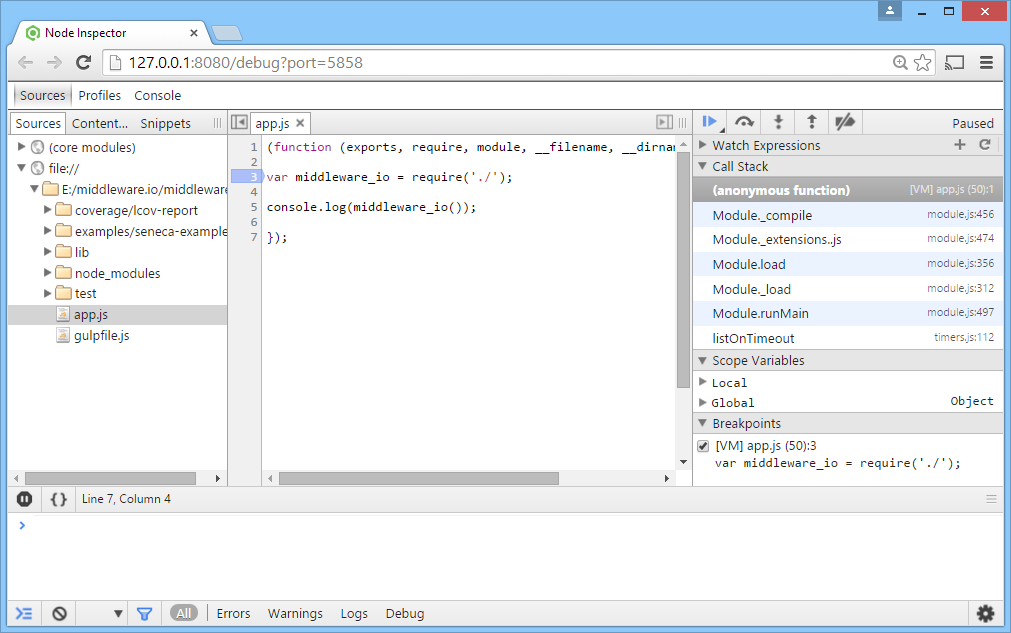Pause on exceptions button in status bar
Image resolution: width=1011 pixels, height=633 pixels.
tap(25, 499)
